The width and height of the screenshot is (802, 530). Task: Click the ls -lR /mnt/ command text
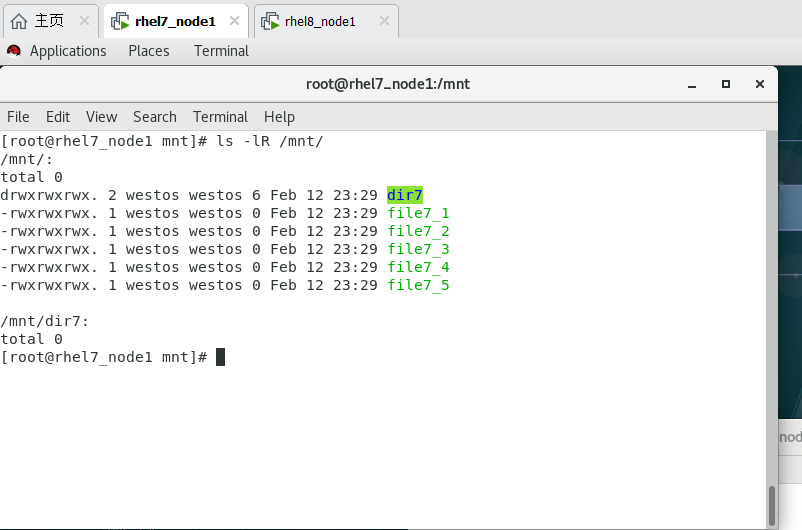click(270, 141)
